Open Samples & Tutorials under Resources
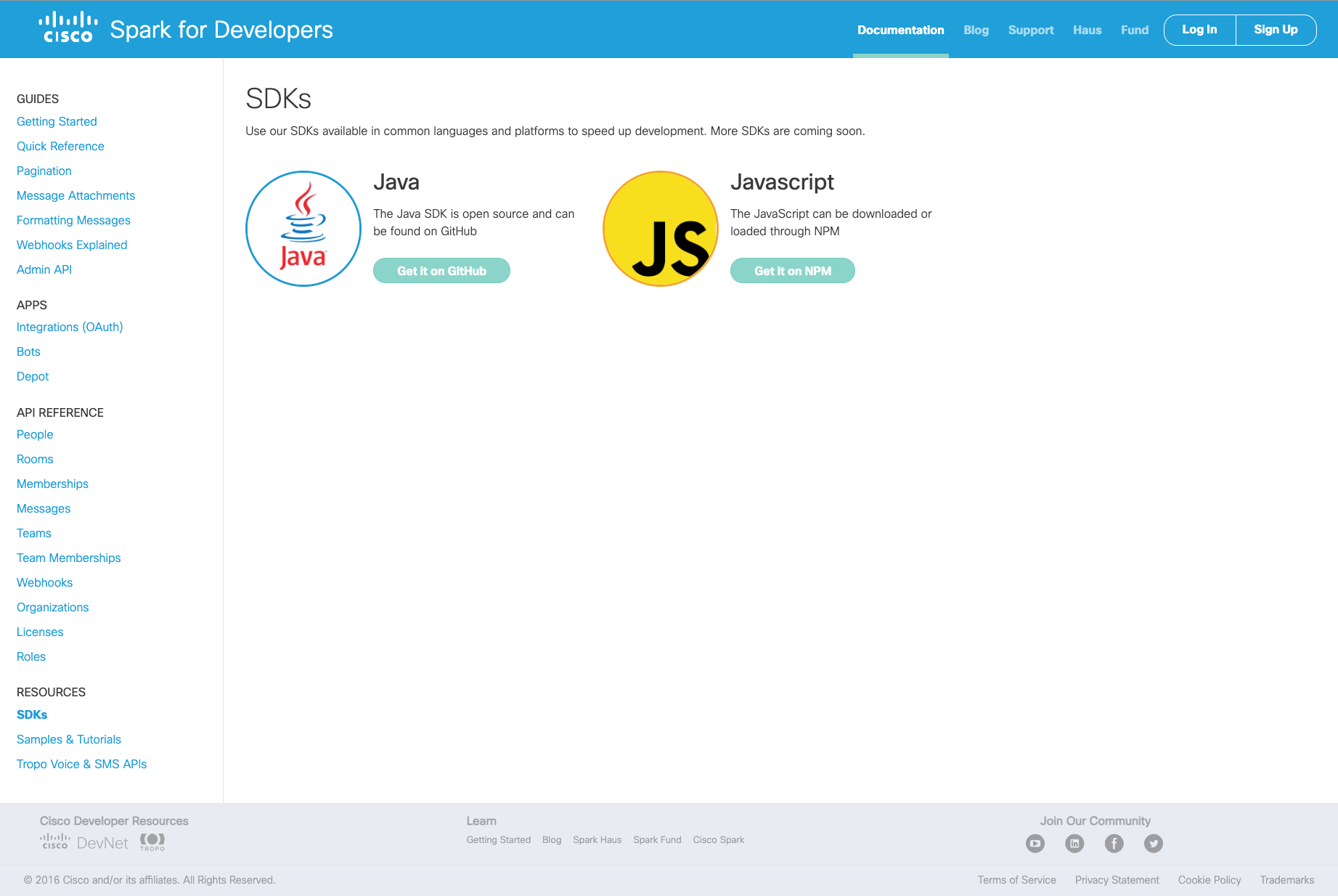The height and width of the screenshot is (896, 1338). coord(69,739)
